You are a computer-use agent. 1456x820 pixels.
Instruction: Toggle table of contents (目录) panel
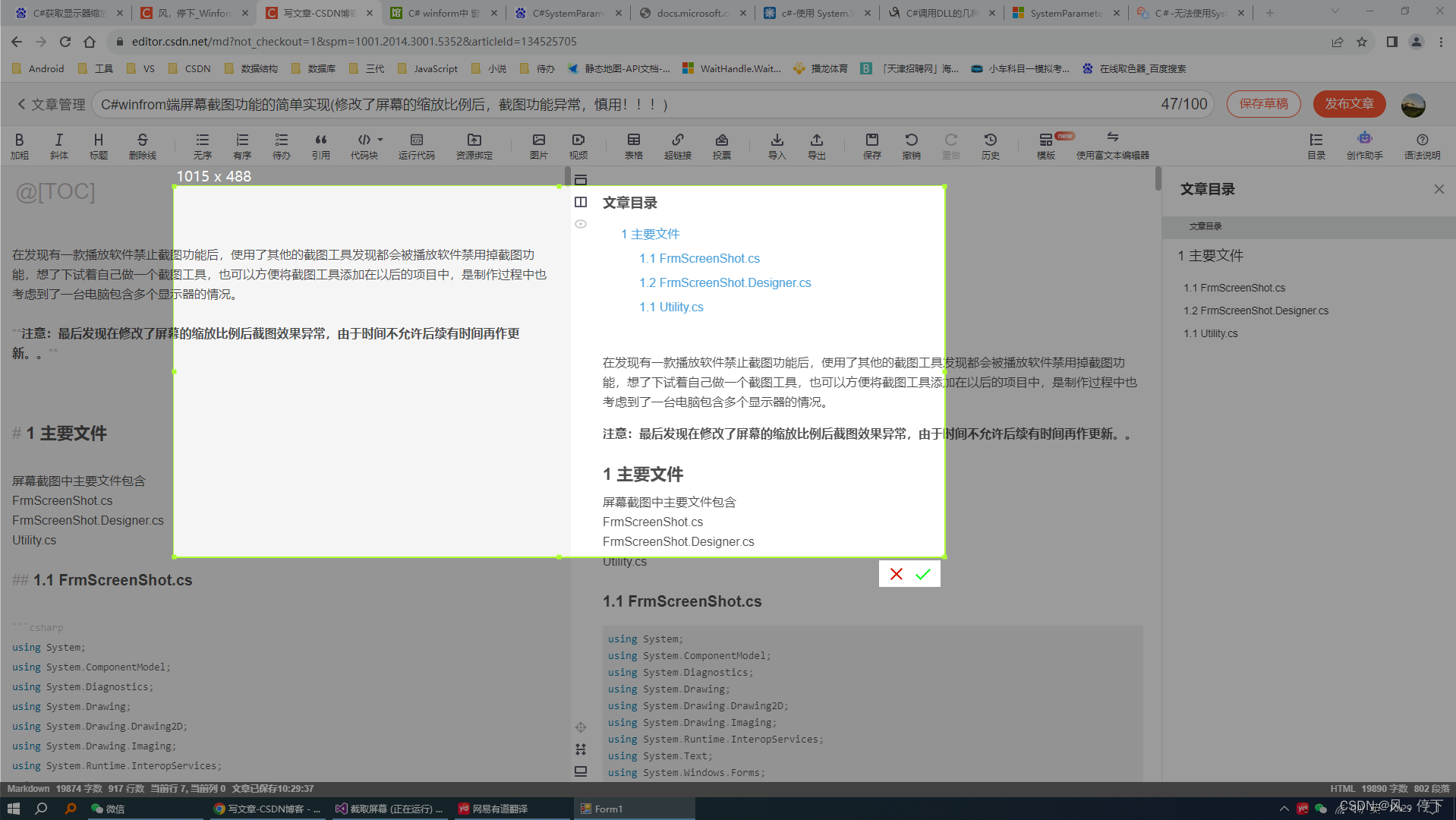(1316, 146)
